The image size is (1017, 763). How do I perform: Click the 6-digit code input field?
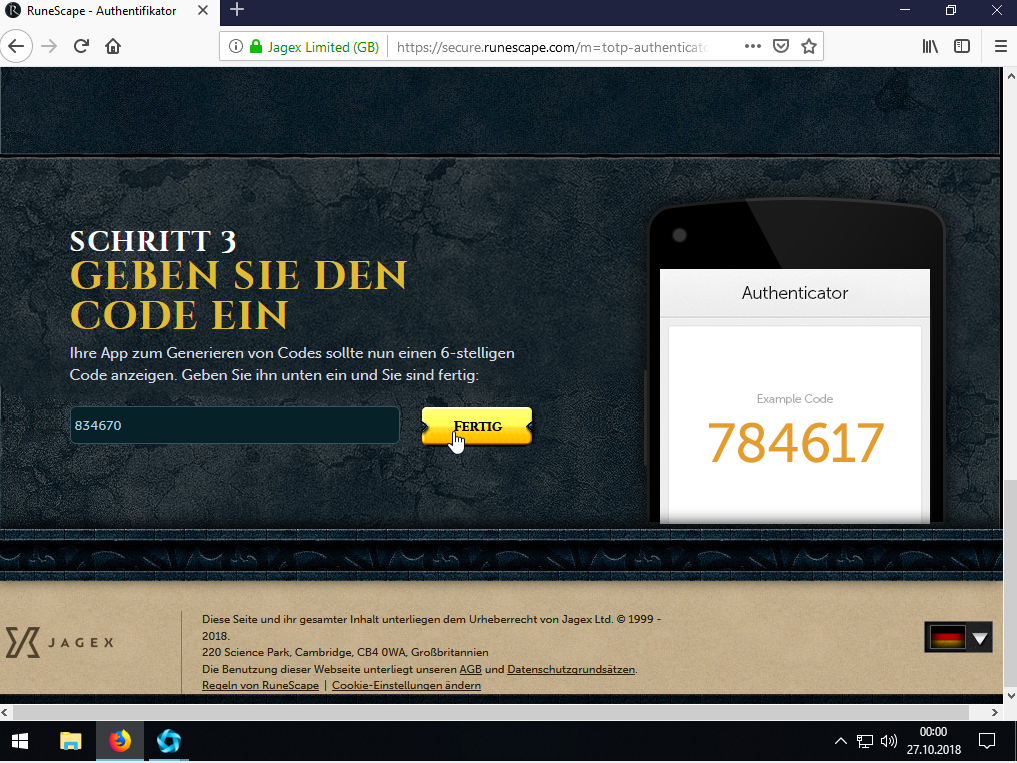click(x=234, y=425)
